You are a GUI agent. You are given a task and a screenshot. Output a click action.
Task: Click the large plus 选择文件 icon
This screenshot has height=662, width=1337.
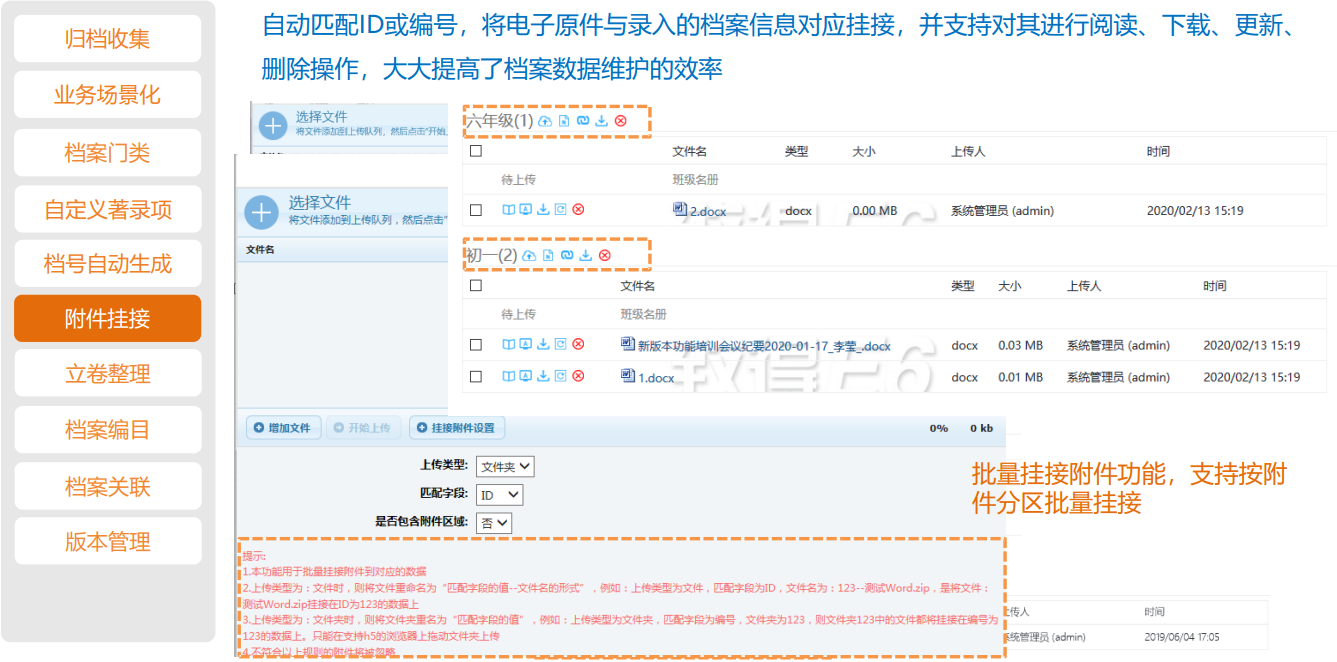[261, 212]
